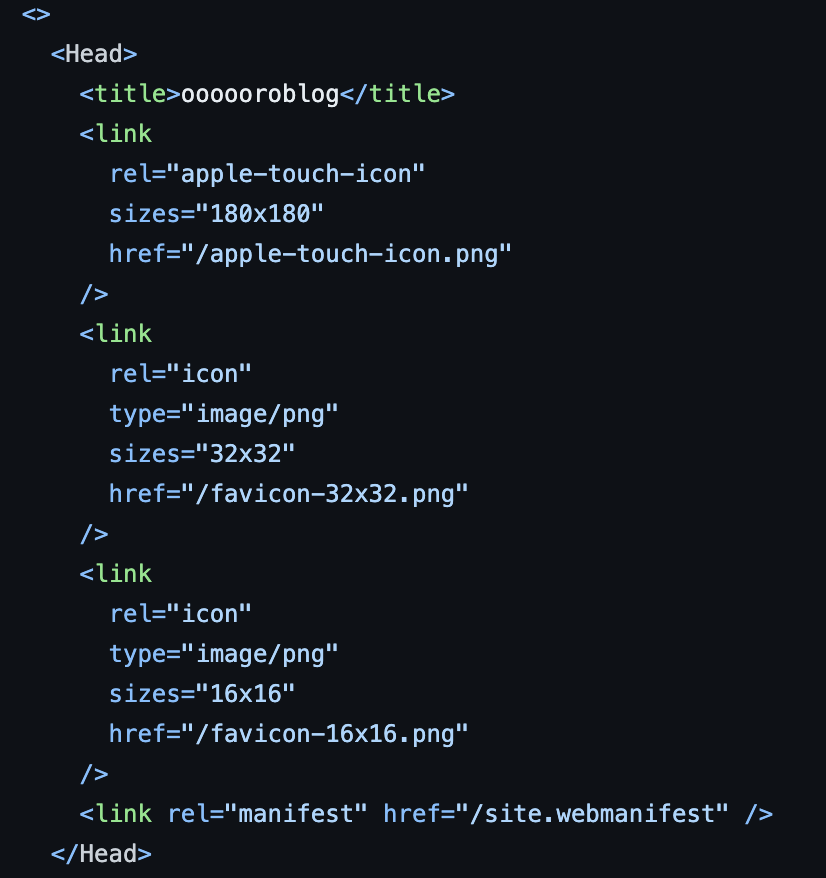Click the closing title tag
The height and width of the screenshot is (878, 826).
click(x=398, y=94)
